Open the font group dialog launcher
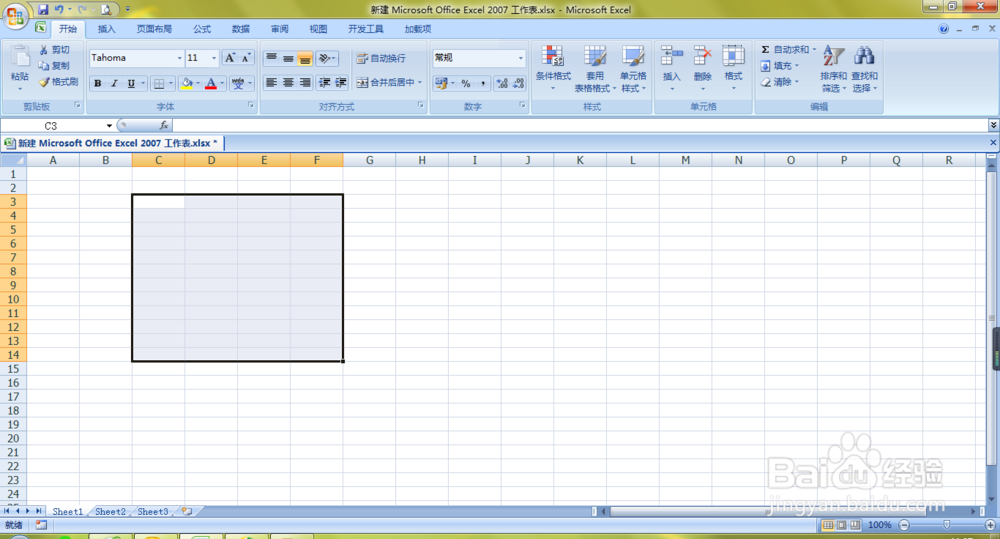Screen dimensions: 1000x539 pyautogui.click(x=251, y=105)
